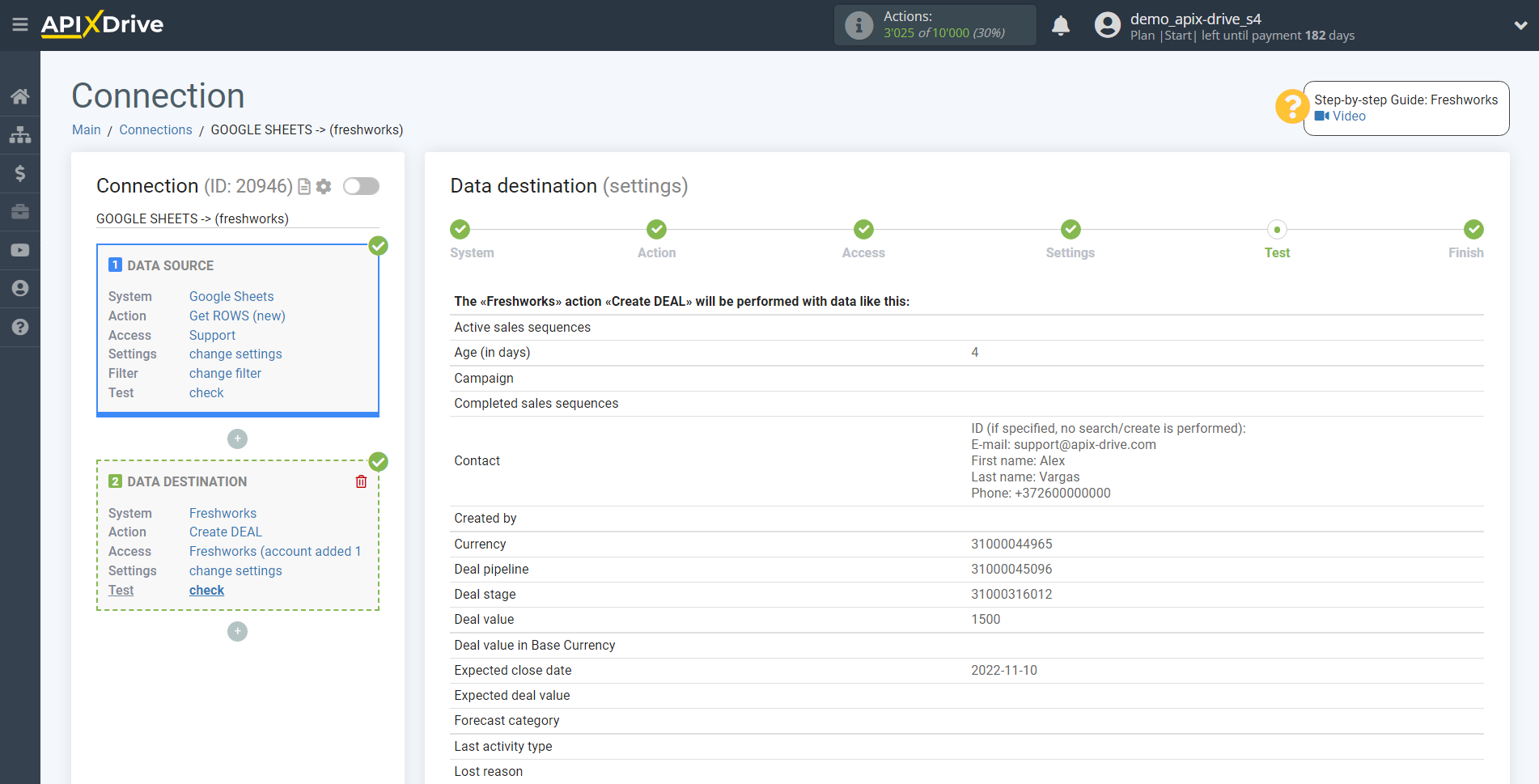Viewport: 1539px width, 784px height.
Task: Click Data Source change settings
Action: [x=235, y=354]
